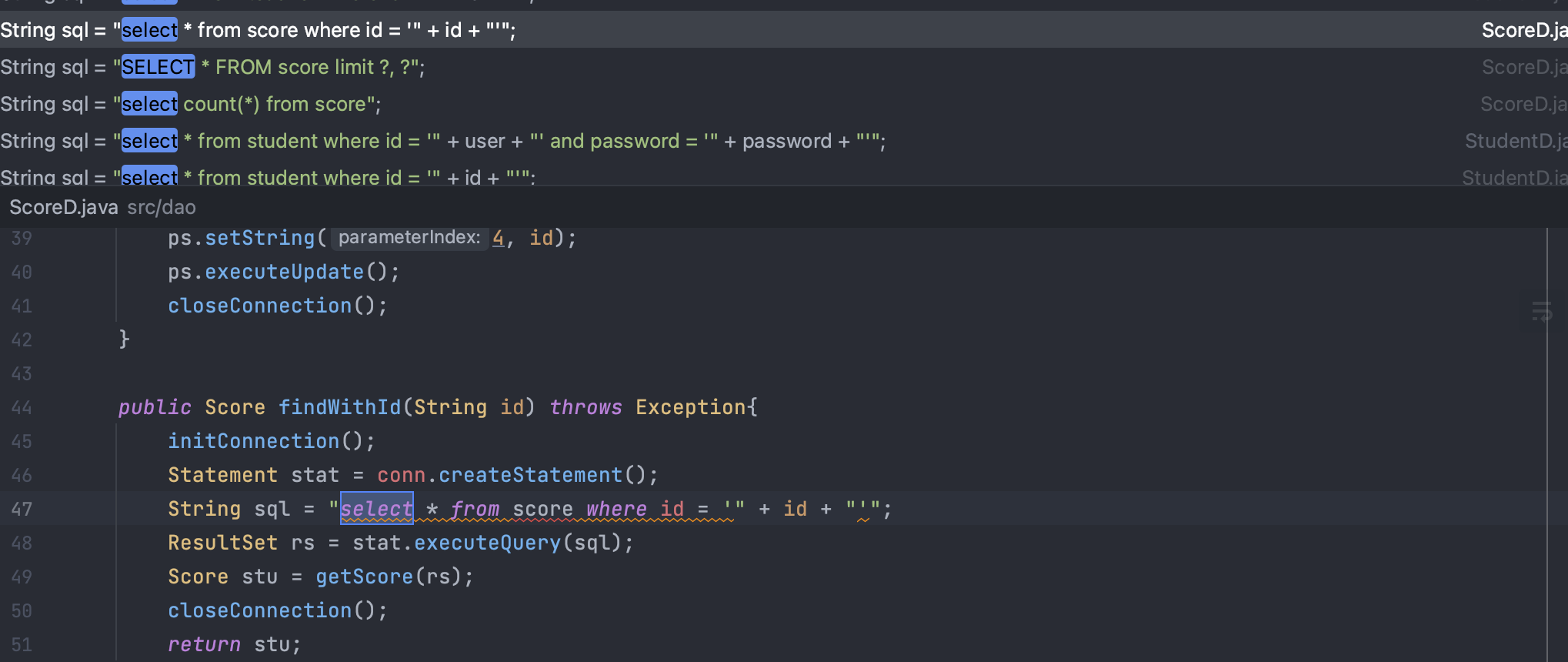Click the getScore call on line 49
1568x662 pixels.
(364, 577)
